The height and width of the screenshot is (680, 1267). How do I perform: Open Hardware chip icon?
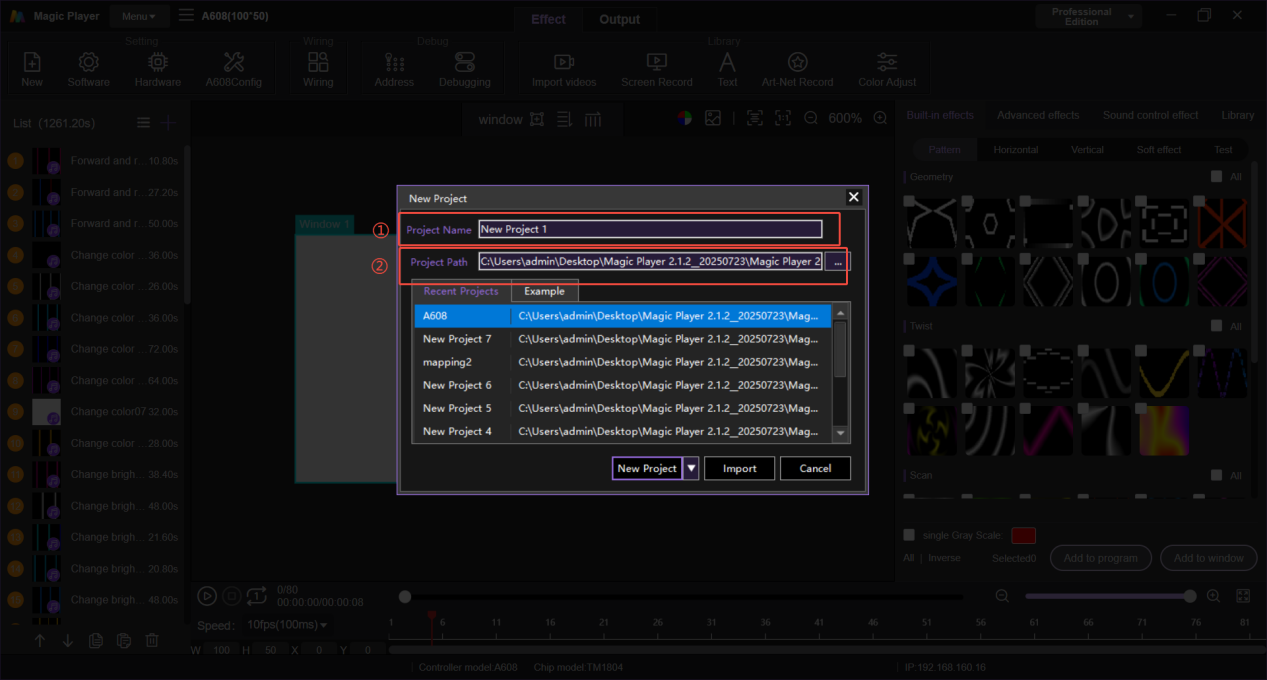[158, 62]
